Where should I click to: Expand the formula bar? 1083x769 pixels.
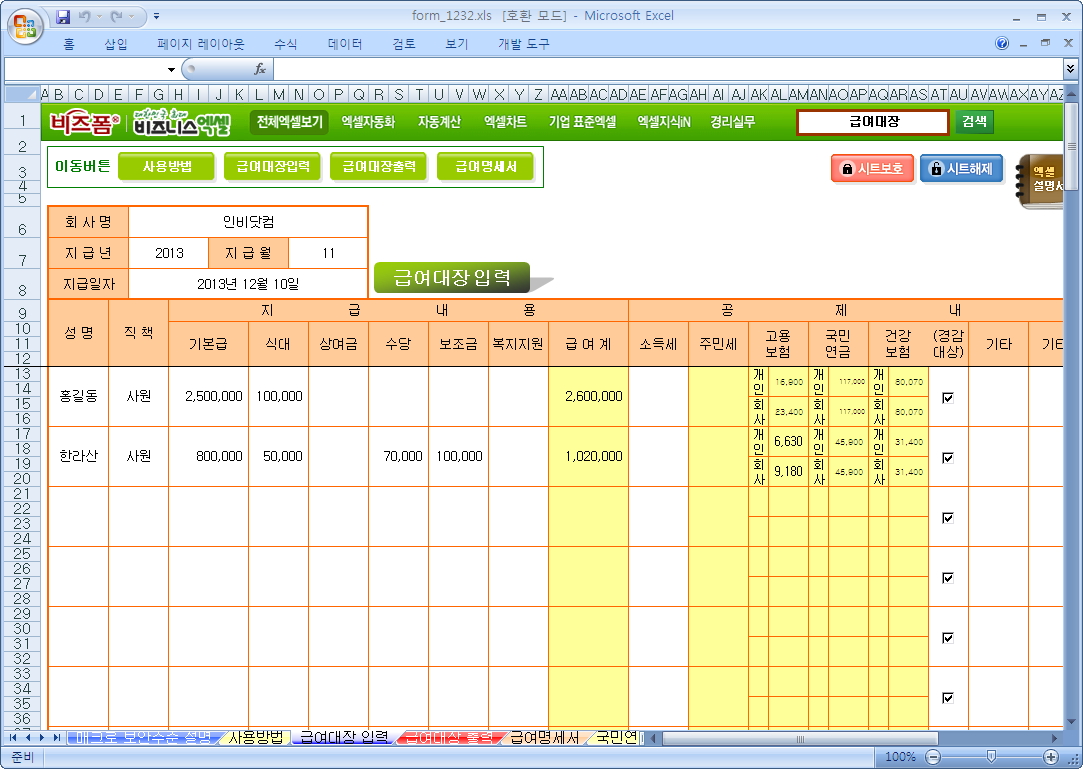click(1071, 69)
